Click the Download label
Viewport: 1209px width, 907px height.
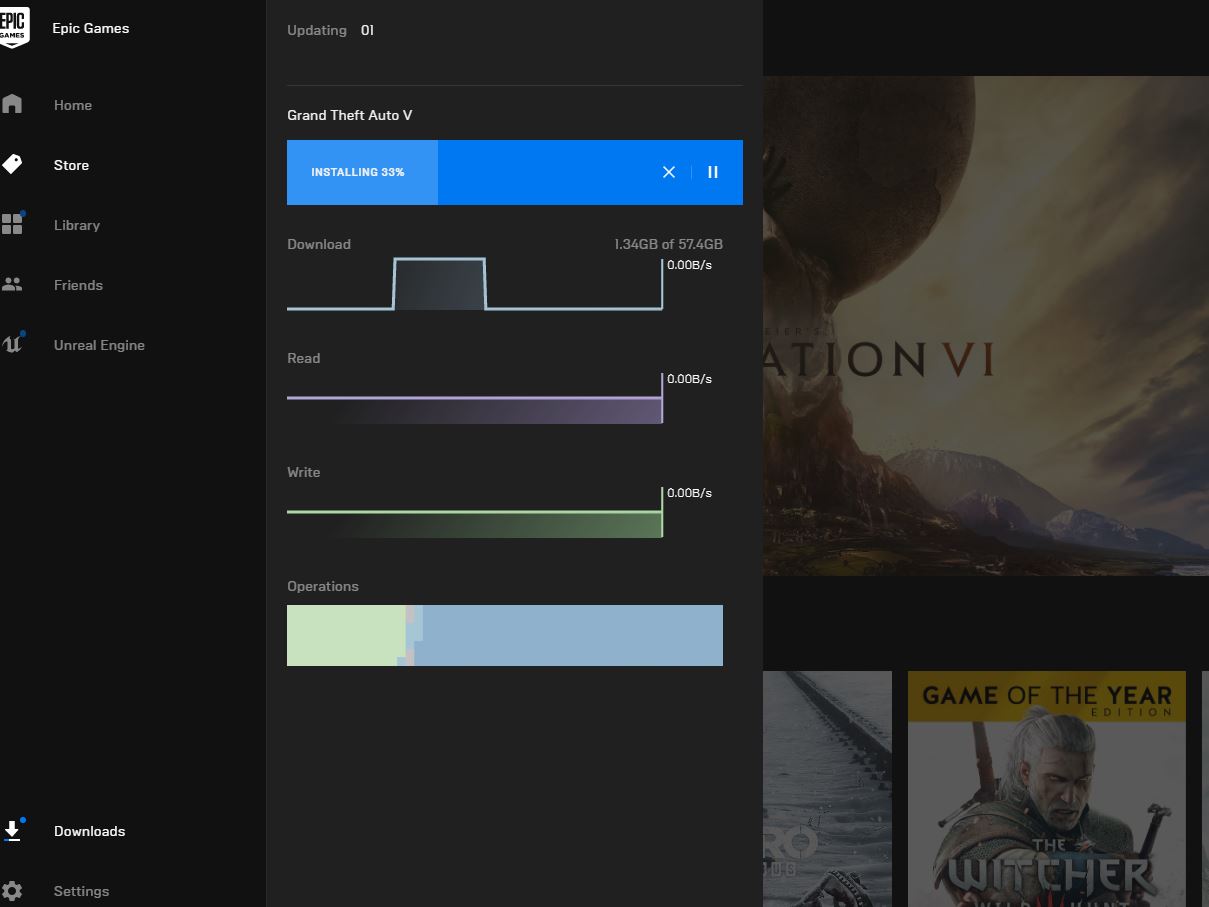click(x=319, y=244)
